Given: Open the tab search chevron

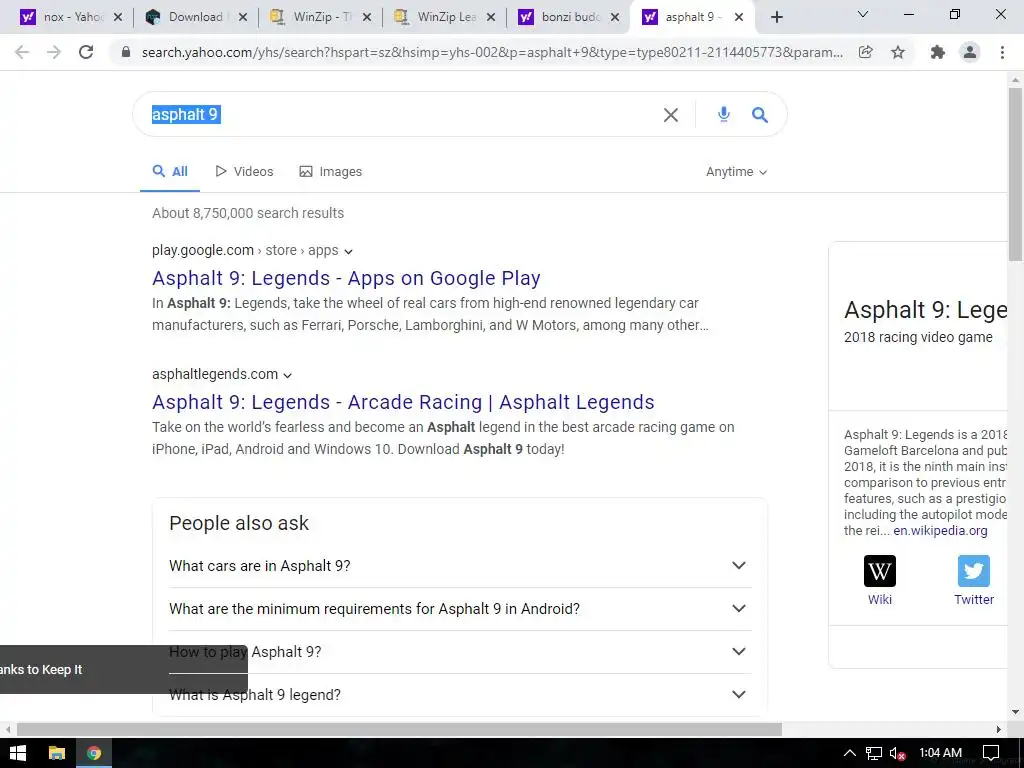Looking at the screenshot, I should pos(863,14).
